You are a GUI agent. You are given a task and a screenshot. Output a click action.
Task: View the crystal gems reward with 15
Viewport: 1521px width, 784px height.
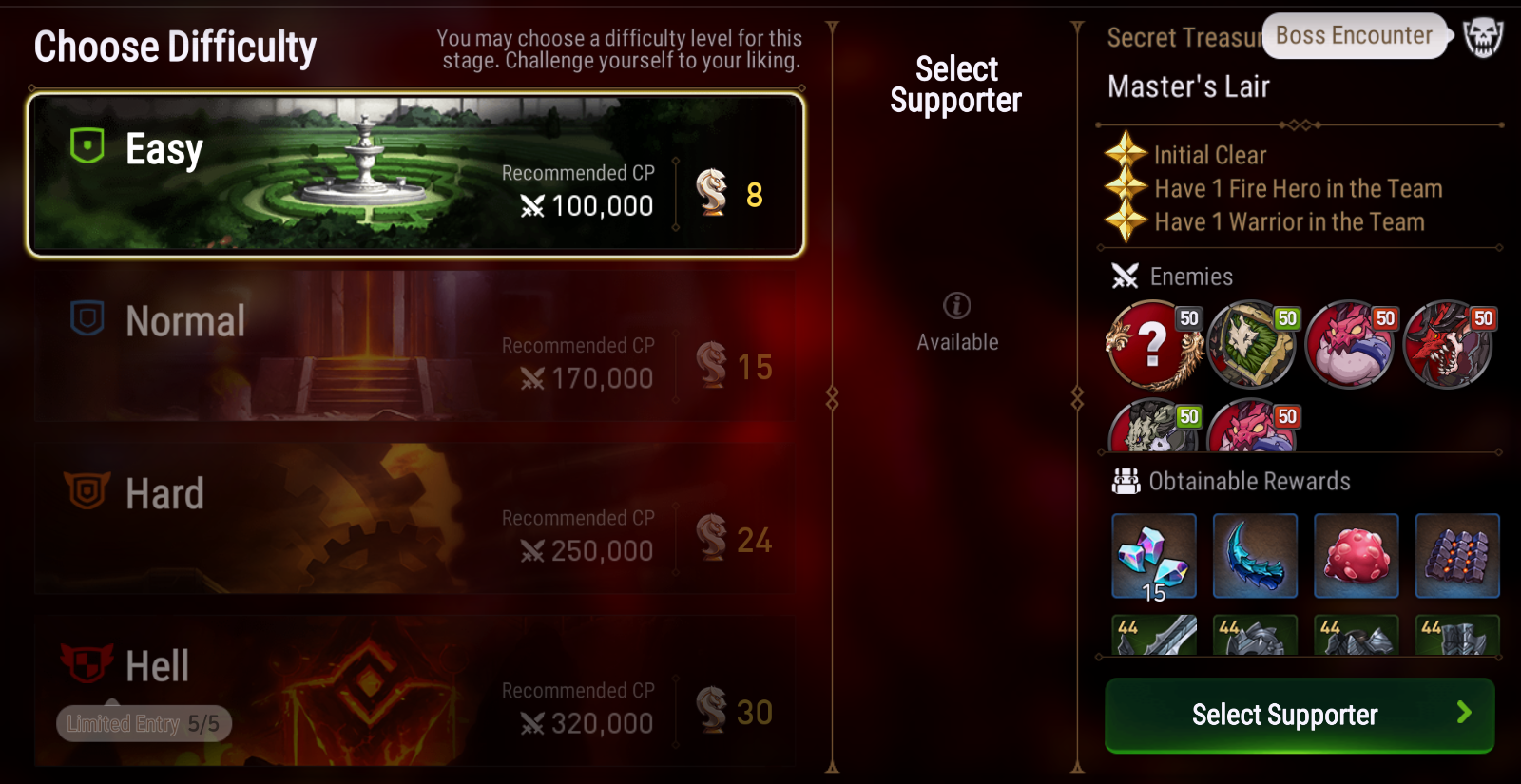pos(1154,556)
